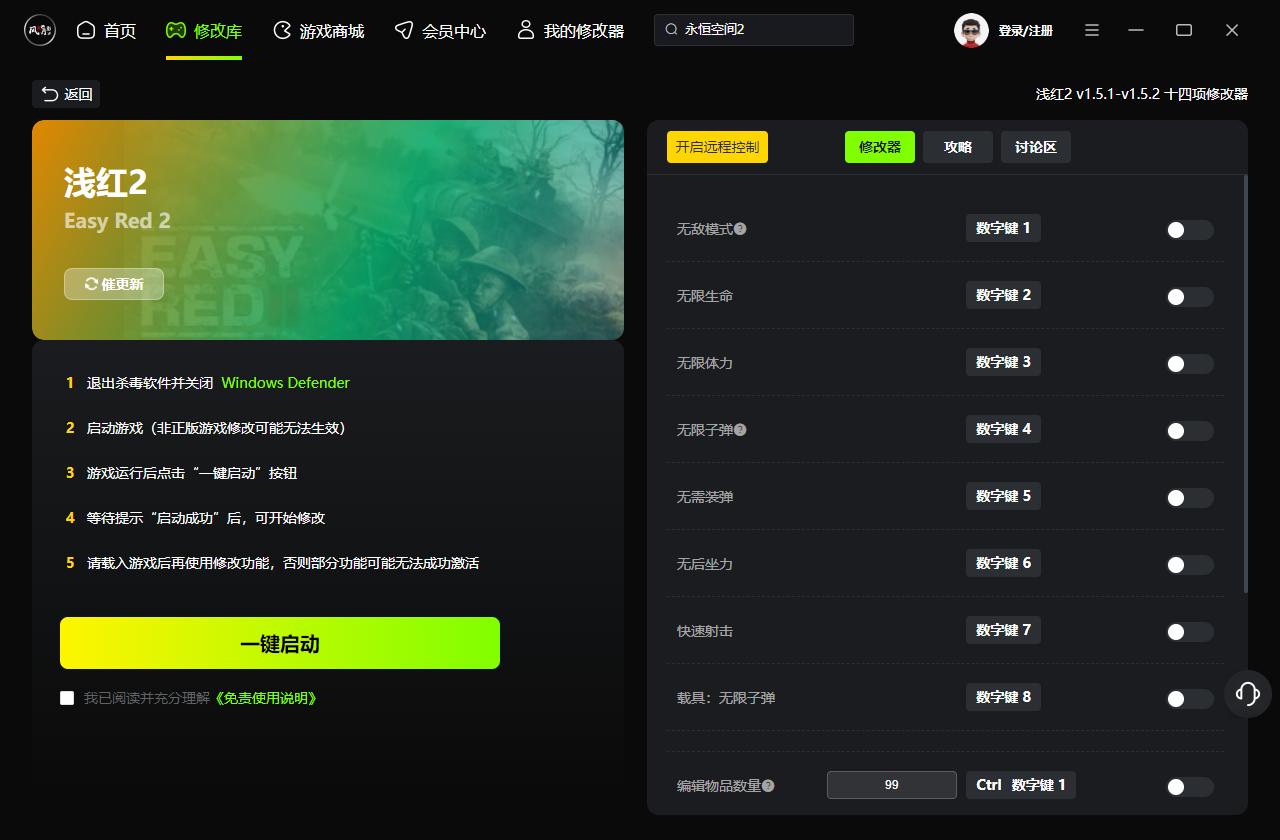Toggle 无限子弹 on
1280x840 pixels.
[x=1190, y=431]
